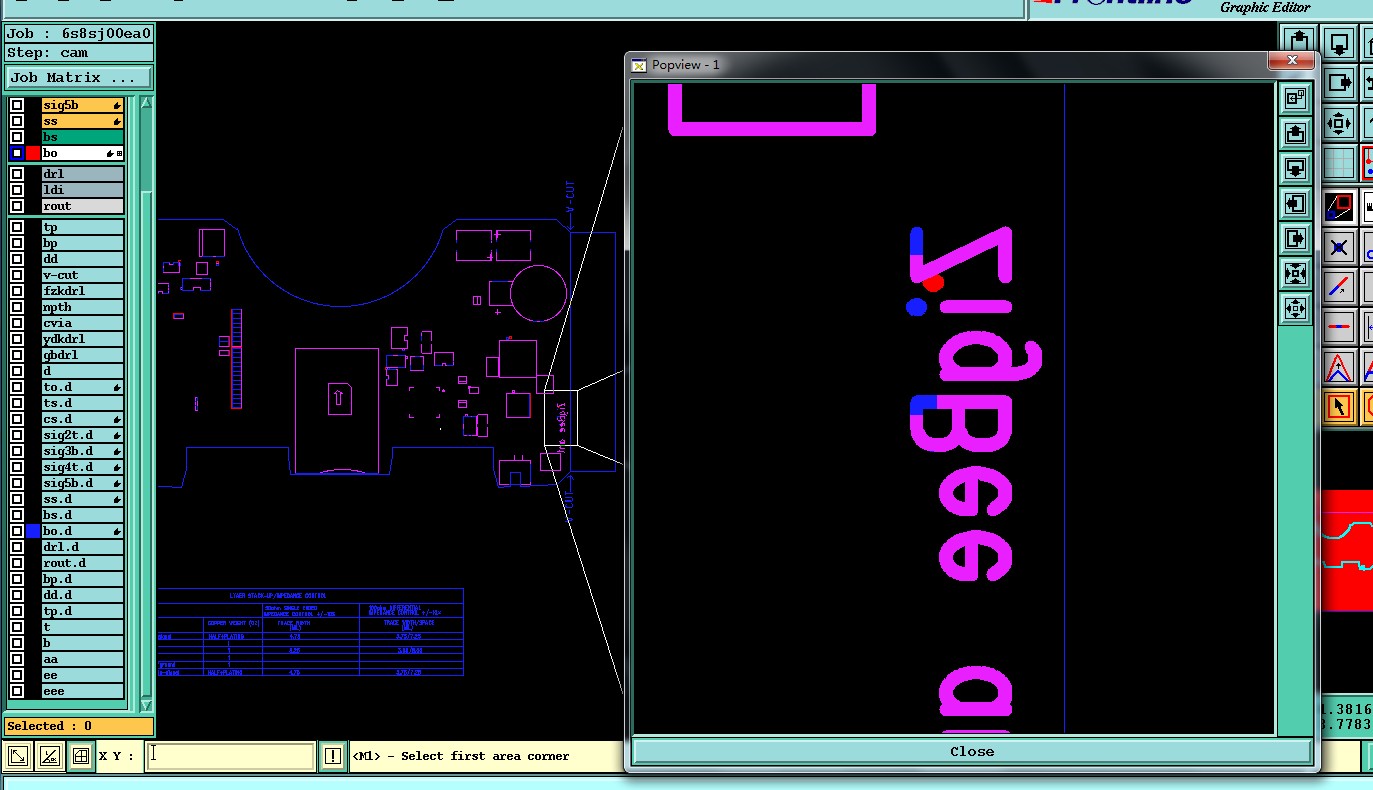Close the Popview window with Close button

click(x=972, y=751)
